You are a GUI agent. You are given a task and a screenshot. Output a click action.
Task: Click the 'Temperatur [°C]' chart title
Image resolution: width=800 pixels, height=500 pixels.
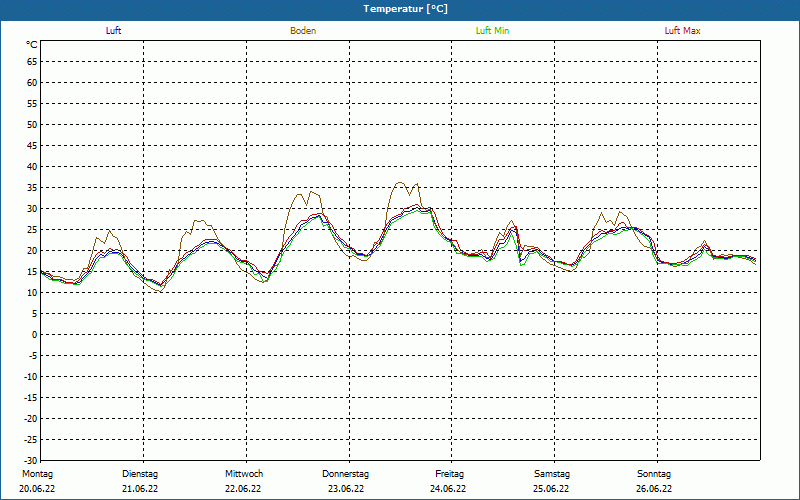406,9
